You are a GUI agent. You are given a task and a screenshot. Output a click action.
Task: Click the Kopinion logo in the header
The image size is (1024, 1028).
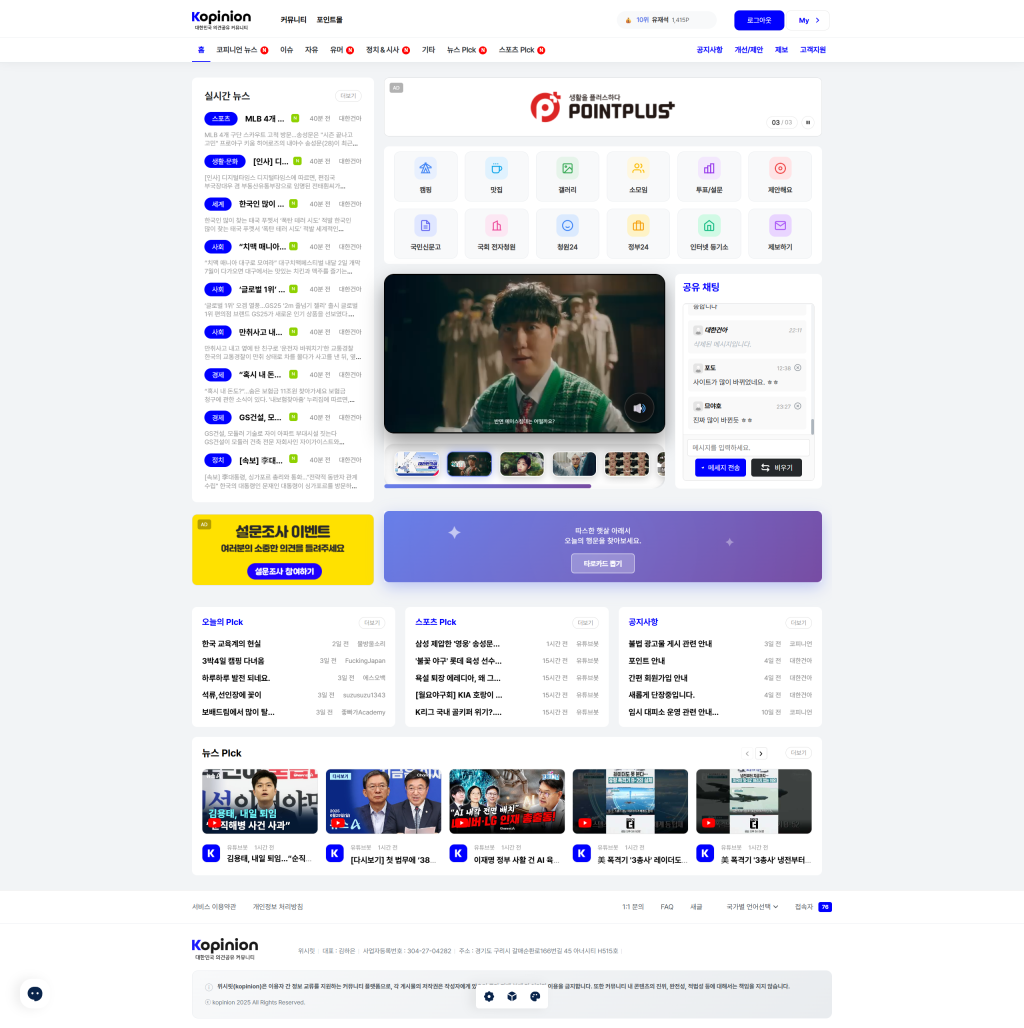(222, 20)
